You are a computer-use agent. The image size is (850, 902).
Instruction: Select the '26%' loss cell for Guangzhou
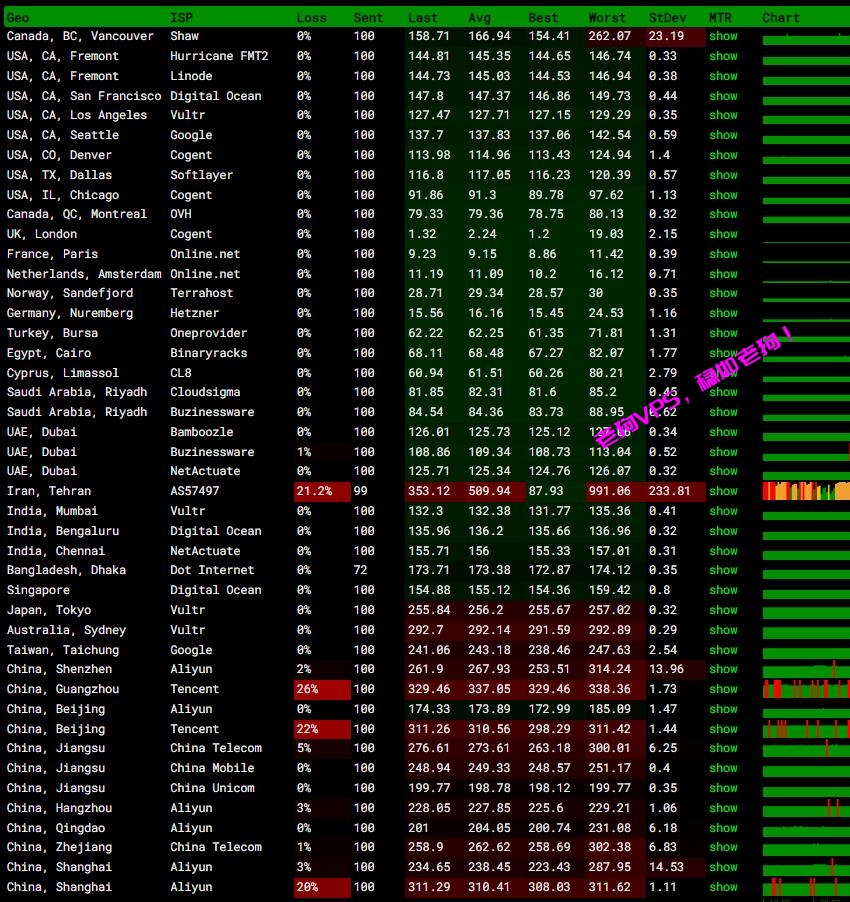(x=322, y=689)
